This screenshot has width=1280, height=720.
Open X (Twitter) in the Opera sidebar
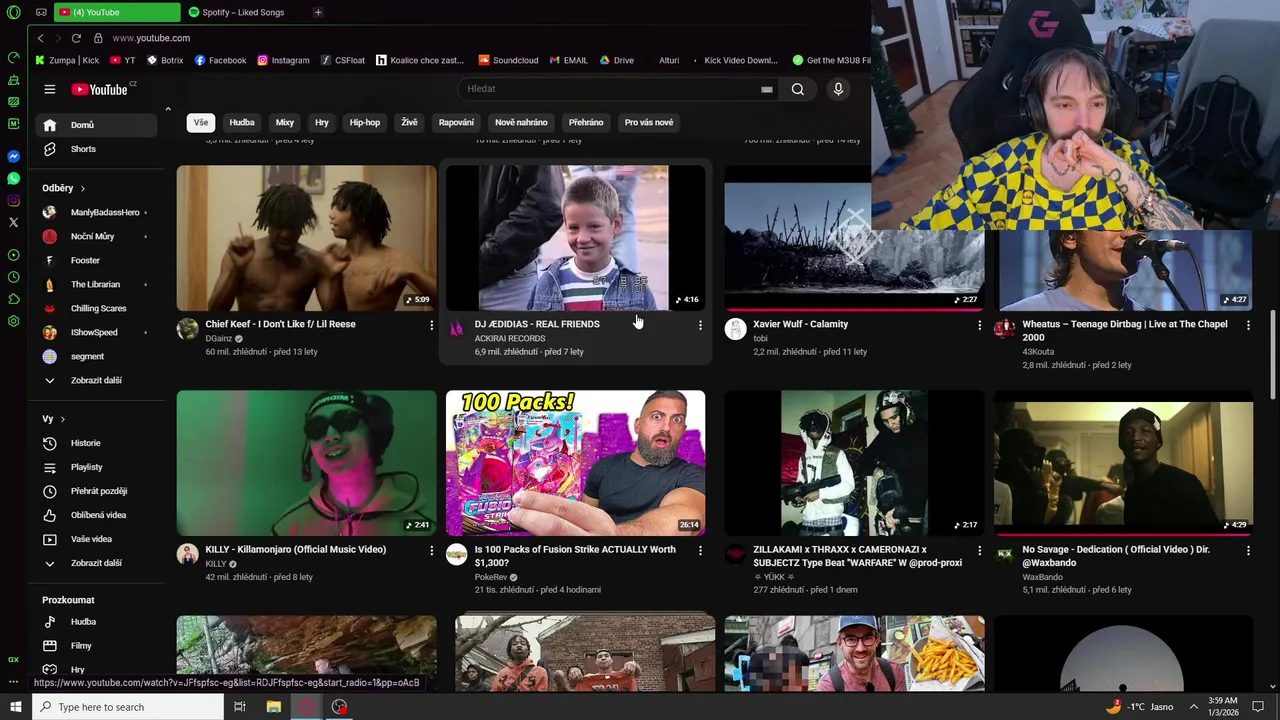coord(13,222)
